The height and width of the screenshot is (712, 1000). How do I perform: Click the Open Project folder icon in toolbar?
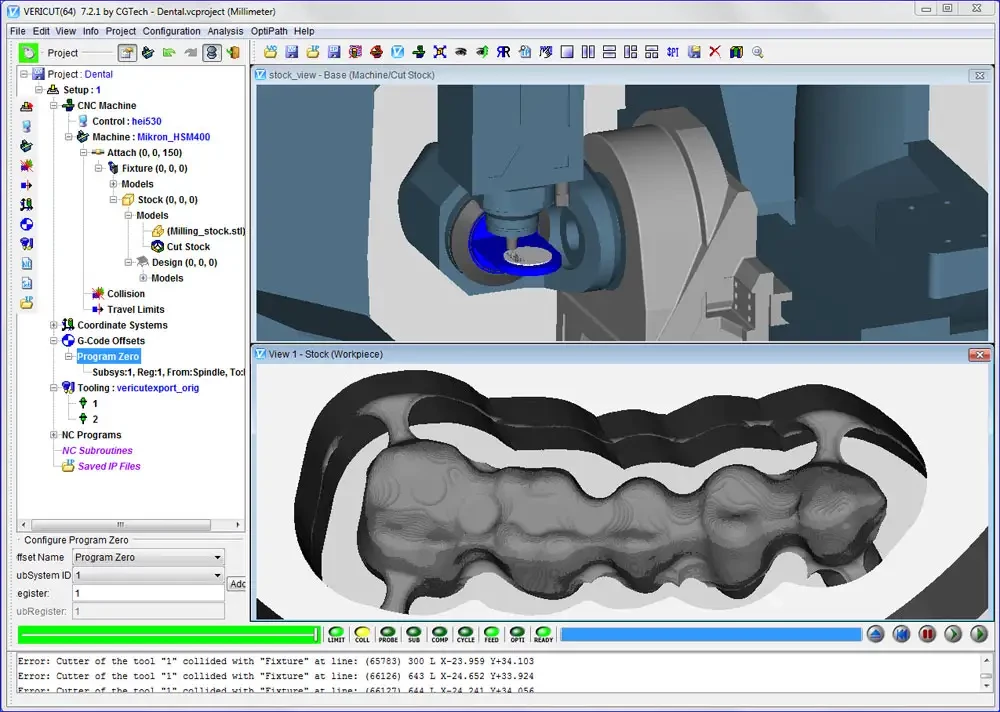270,52
